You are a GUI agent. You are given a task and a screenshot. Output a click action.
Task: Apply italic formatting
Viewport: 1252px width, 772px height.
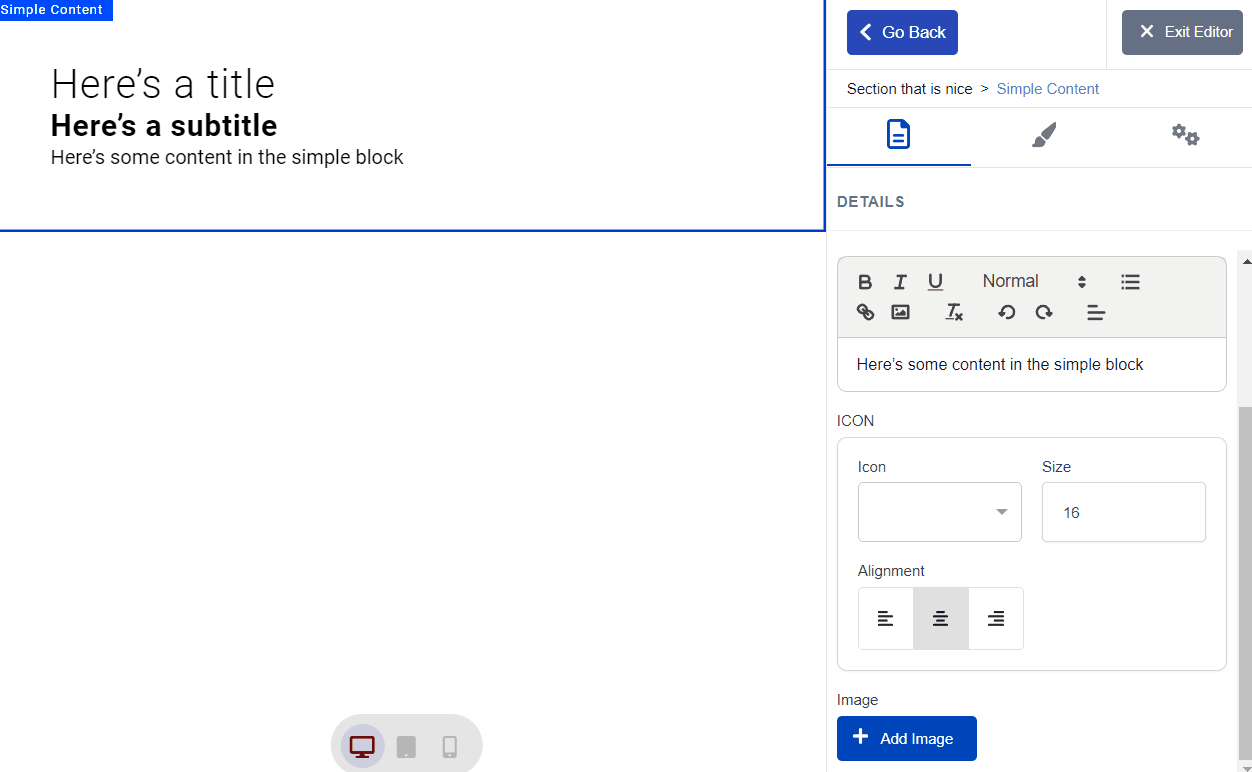pyautogui.click(x=900, y=282)
